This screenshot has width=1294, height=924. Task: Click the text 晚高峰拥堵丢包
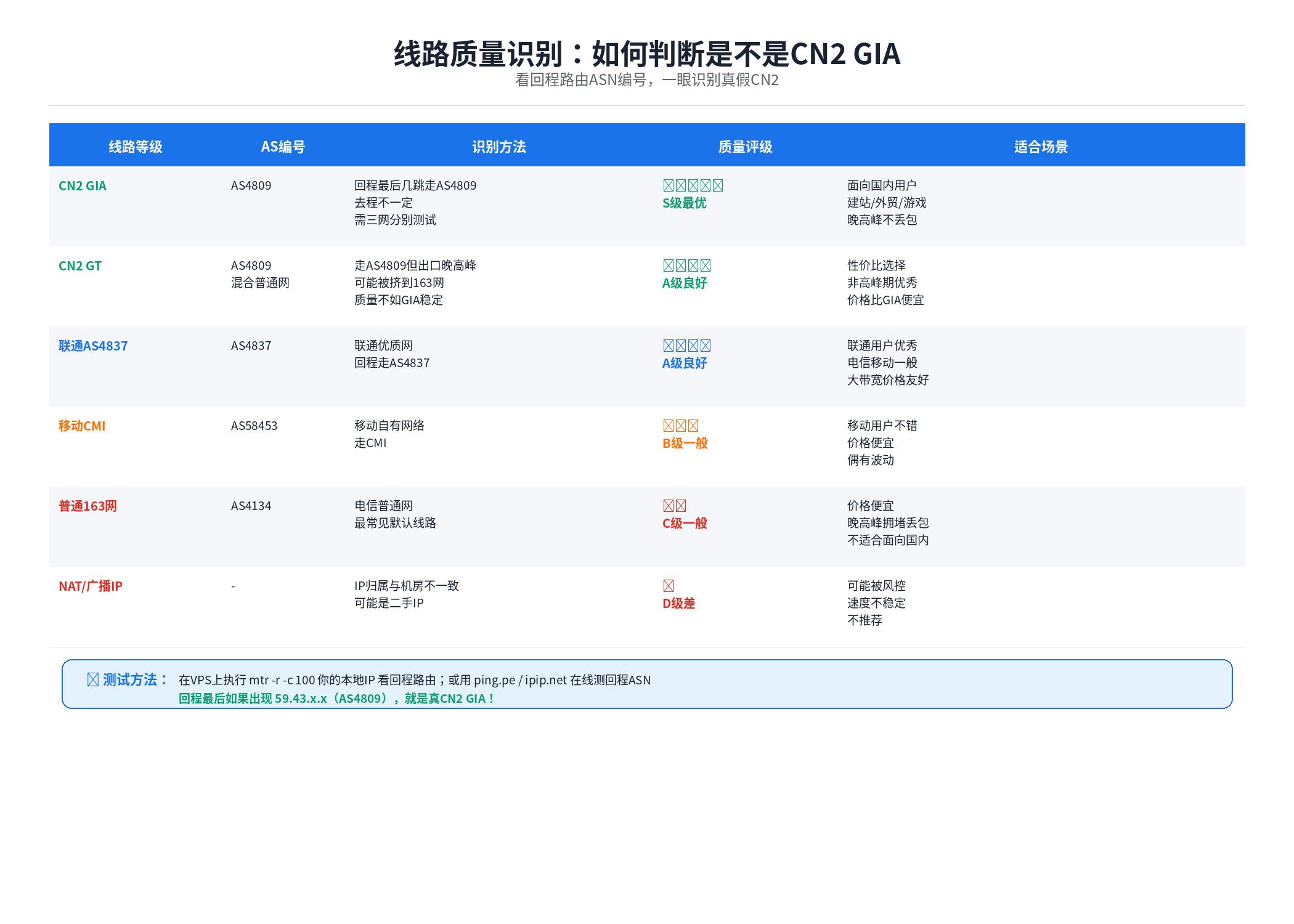pos(888,523)
